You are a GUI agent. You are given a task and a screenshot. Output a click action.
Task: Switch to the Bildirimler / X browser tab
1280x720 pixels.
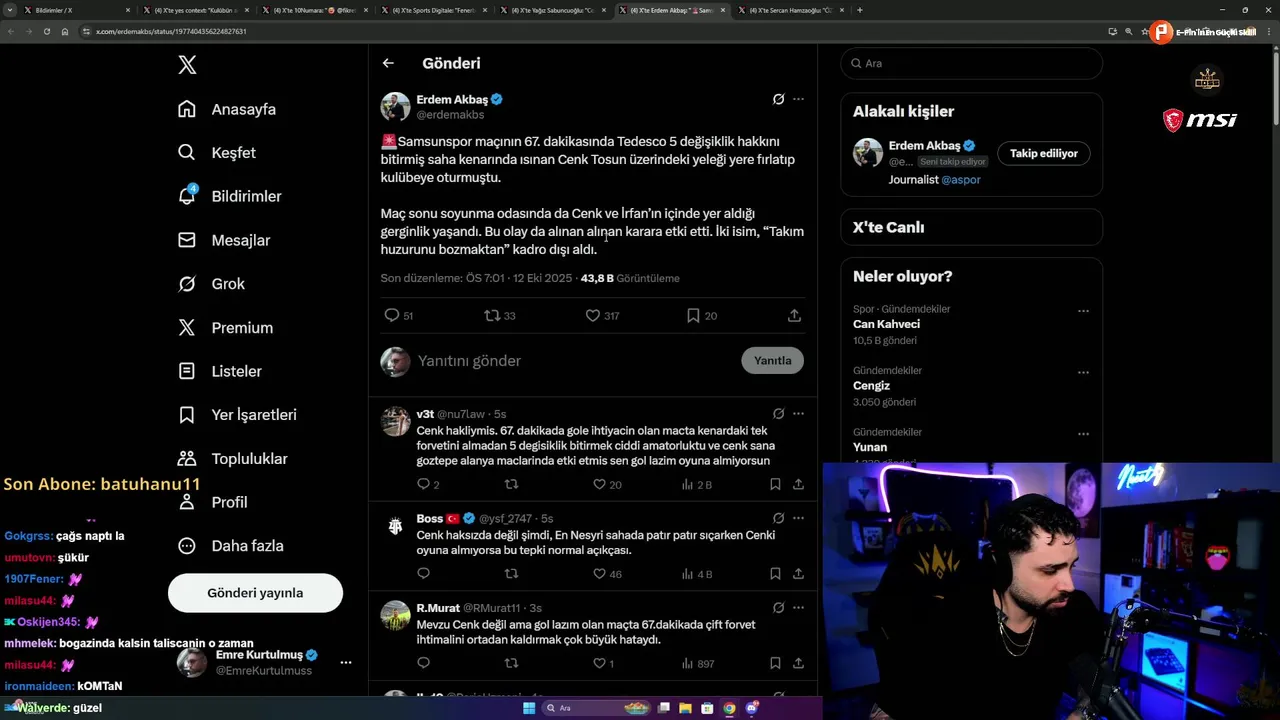coord(75,10)
